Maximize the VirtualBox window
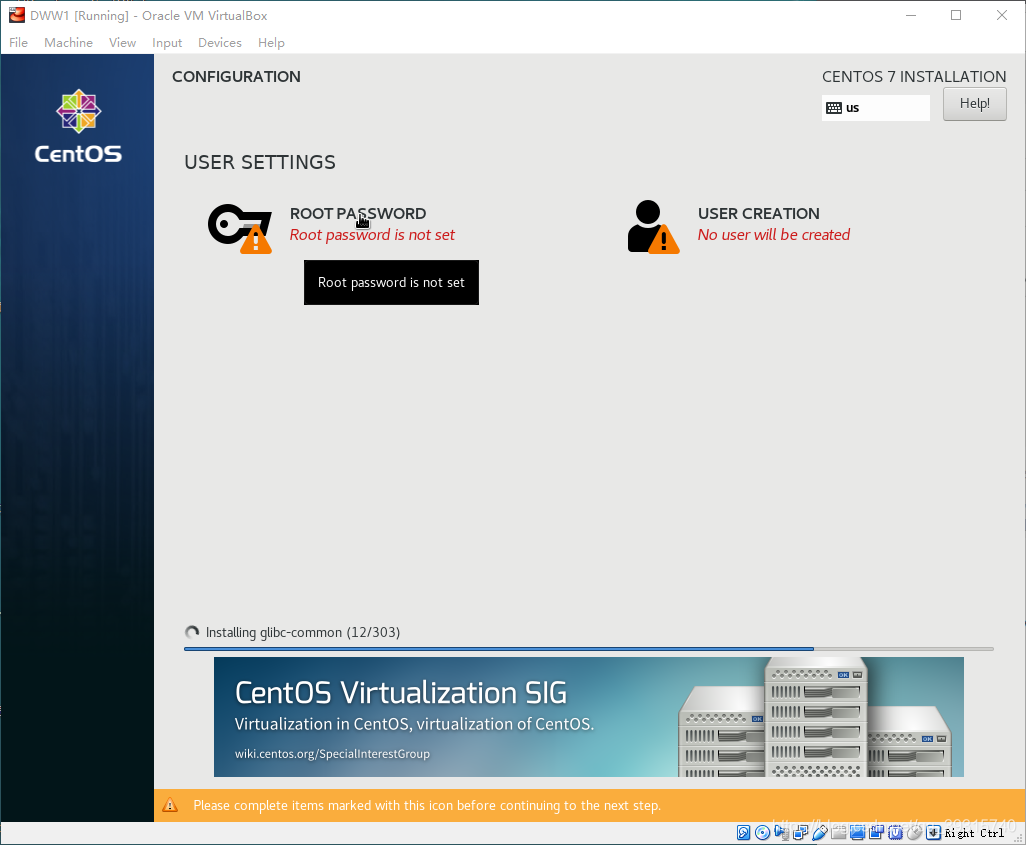The width and height of the screenshot is (1026, 845). [x=956, y=15]
